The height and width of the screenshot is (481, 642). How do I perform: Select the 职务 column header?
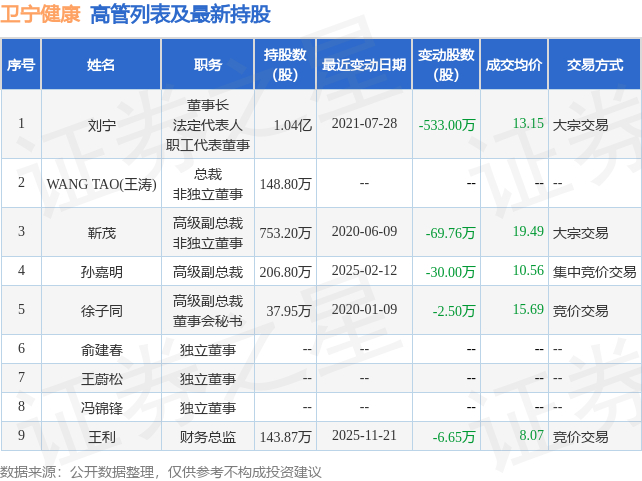(208, 65)
